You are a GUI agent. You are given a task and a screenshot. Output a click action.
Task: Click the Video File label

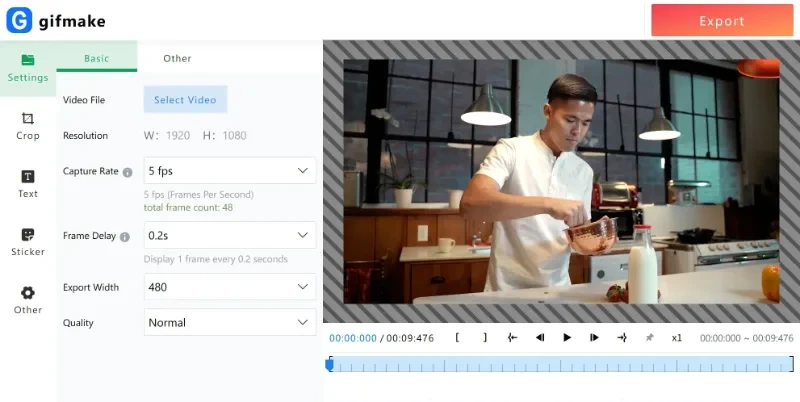click(x=84, y=100)
